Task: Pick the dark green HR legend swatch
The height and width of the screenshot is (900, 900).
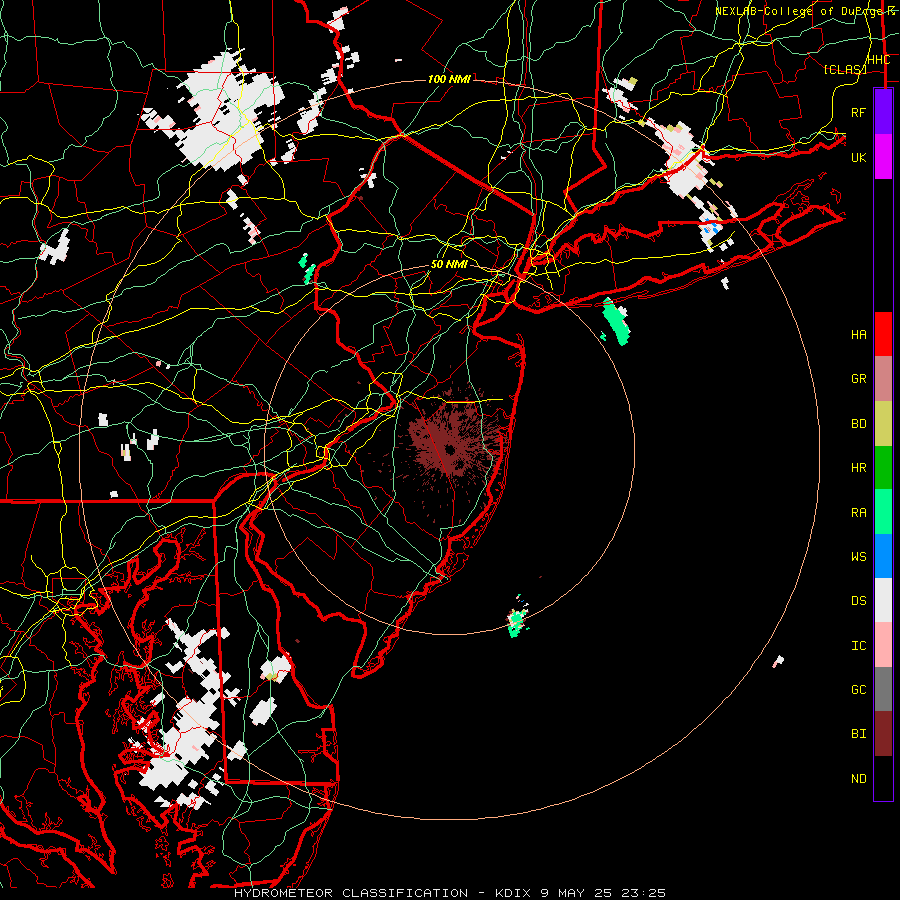Action: [883, 468]
